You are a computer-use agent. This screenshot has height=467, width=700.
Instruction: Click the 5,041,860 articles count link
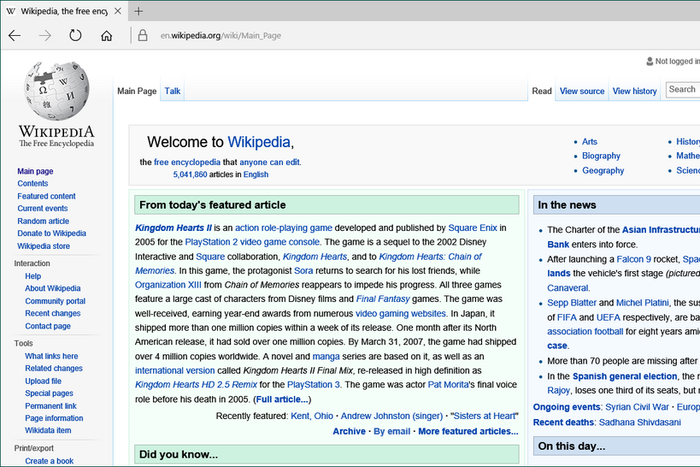pyautogui.click(x=190, y=175)
